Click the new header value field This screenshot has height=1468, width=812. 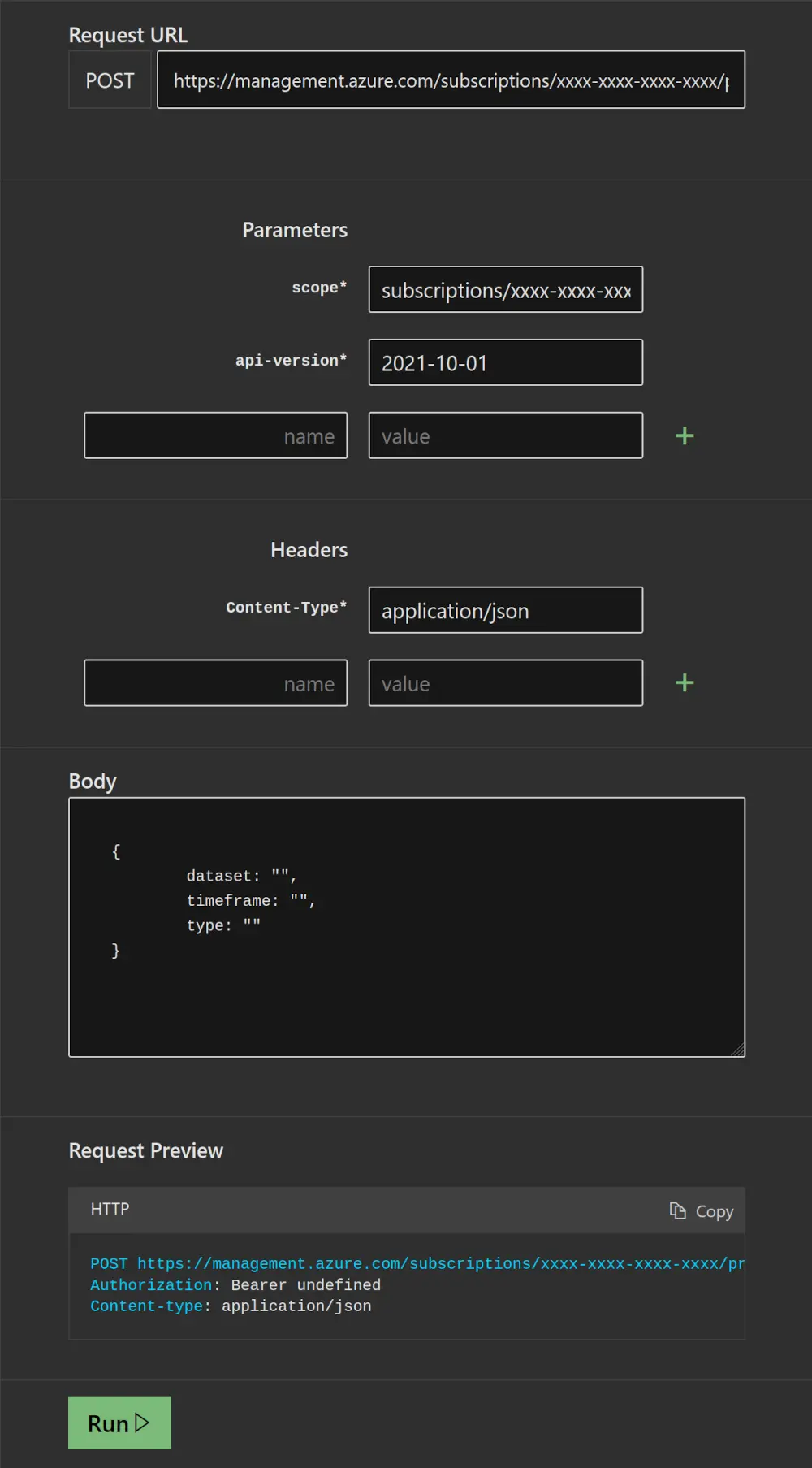point(505,684)
